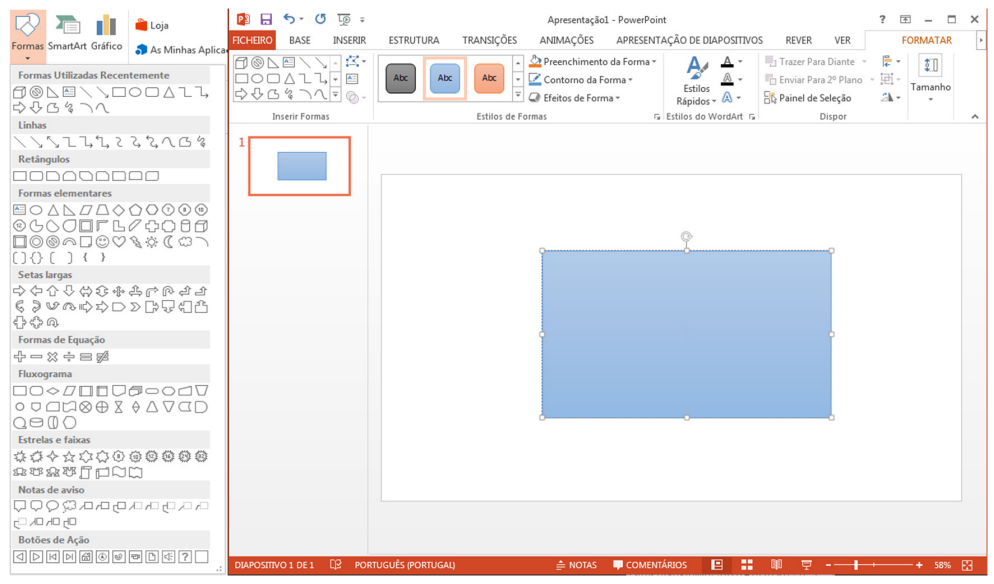Image resolution: width=994 pixels, height=584 pixels.
Task: Switch to slide sorter view
Action: click(746, 565)
